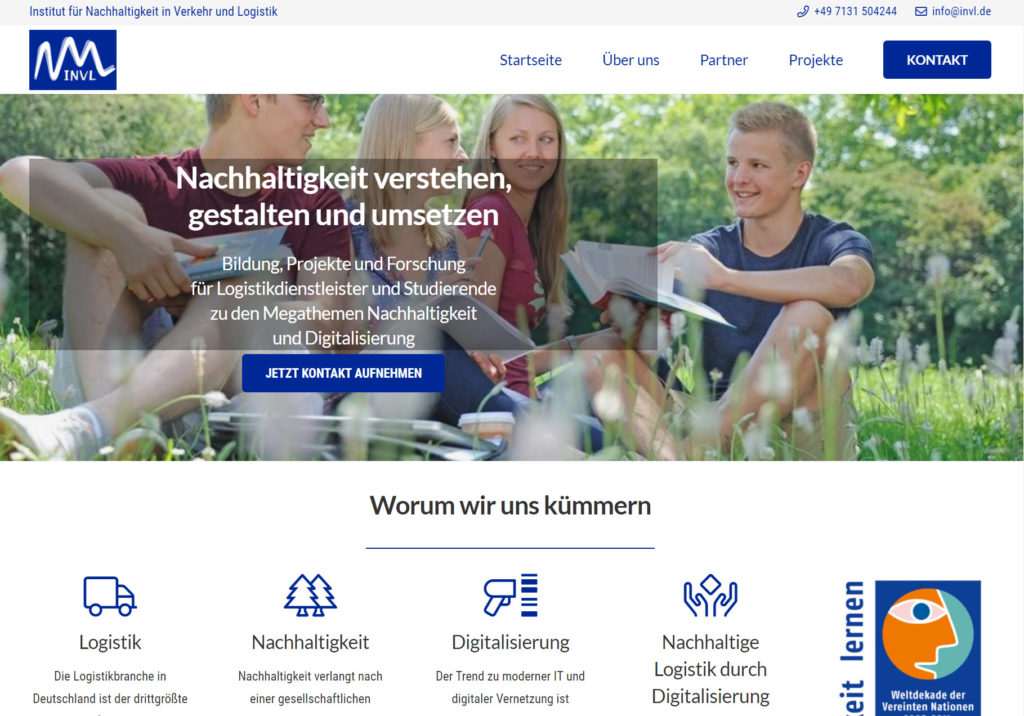Click the Digitalisierung section heading
The image size is (1024, 716).
511,642
